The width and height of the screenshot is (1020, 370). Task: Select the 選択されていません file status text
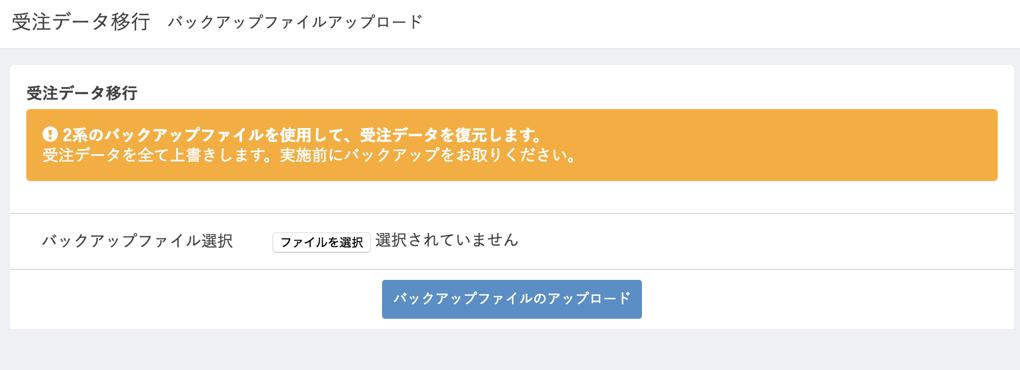click(x=447, y=240)
